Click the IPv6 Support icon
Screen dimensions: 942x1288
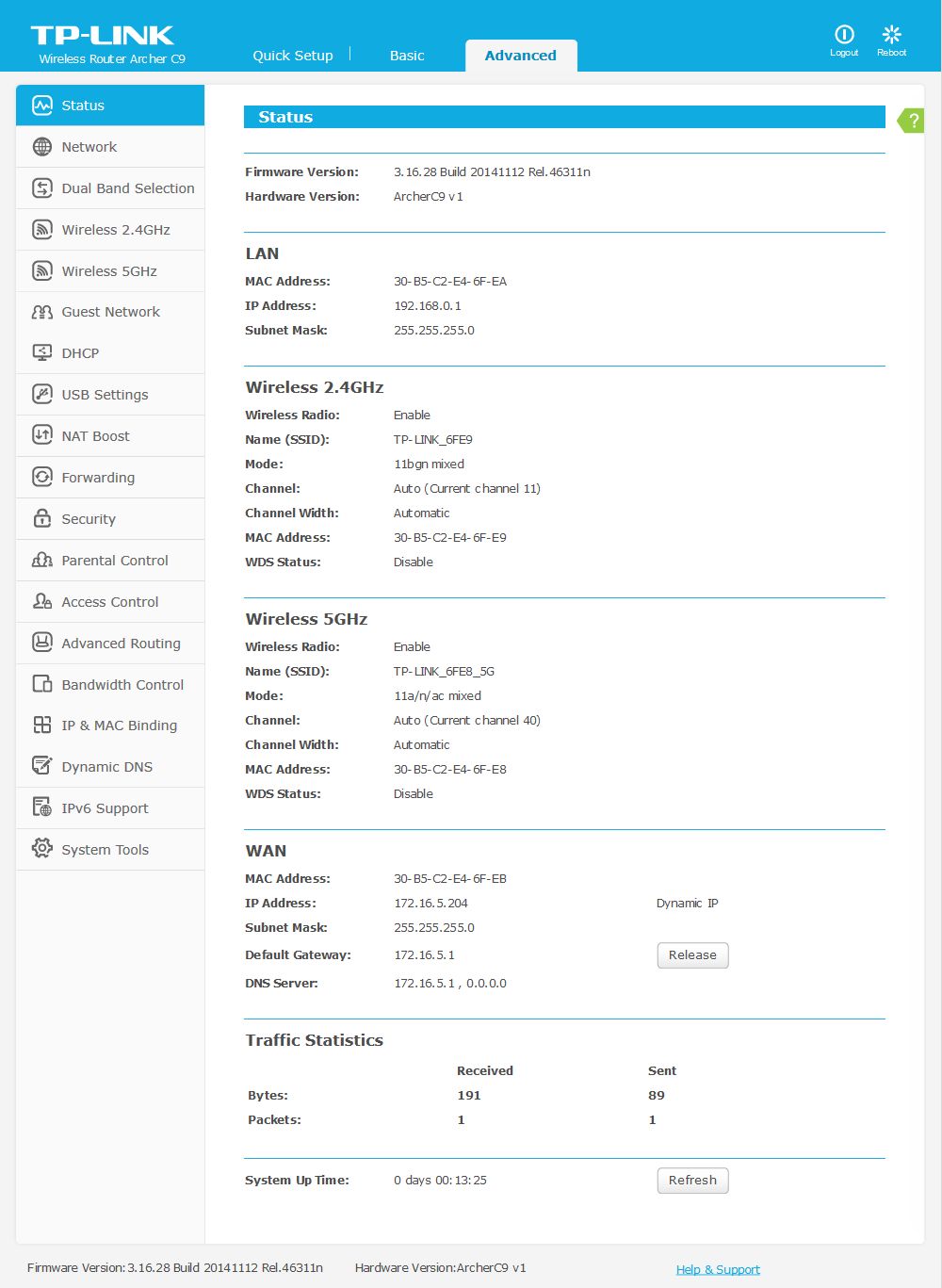[41, 808]
